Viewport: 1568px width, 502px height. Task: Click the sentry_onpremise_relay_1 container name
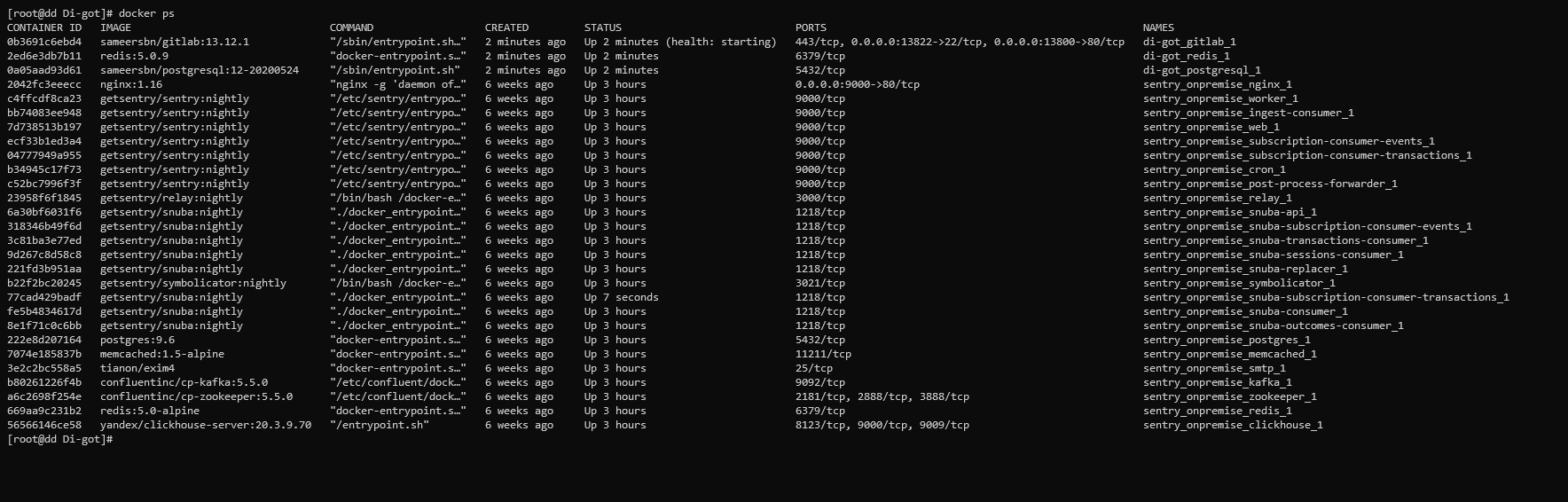[x=1218, y=198]
